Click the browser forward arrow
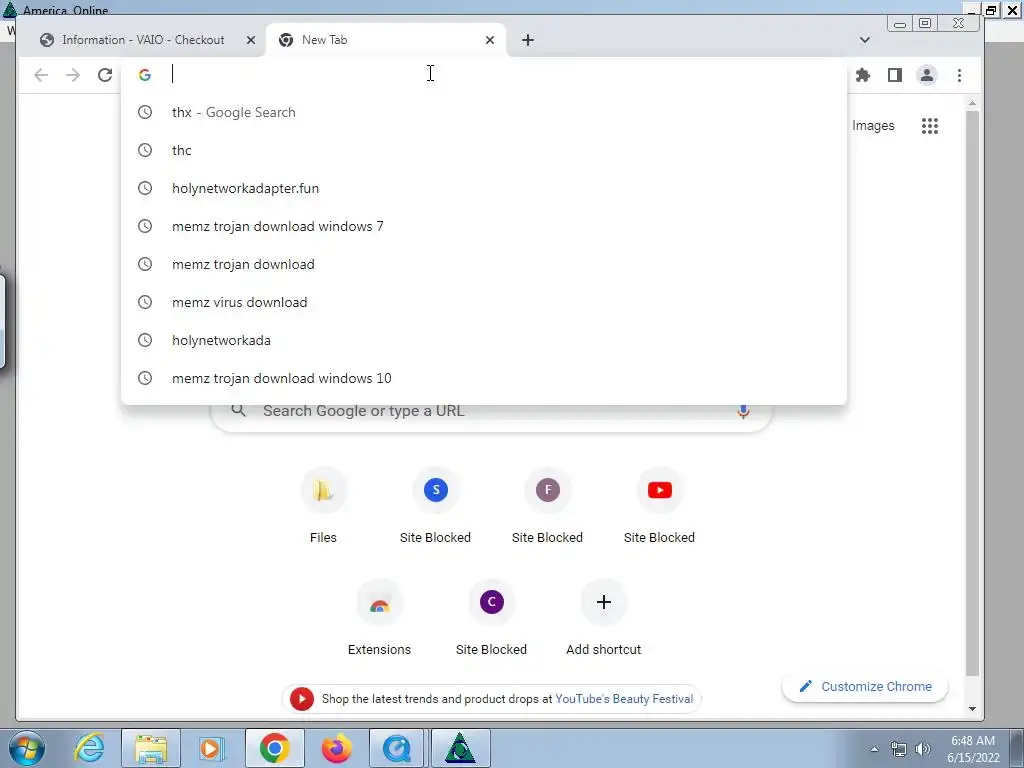The height and width of the screenshot is (768, 1024). click(x=72, y=75)
